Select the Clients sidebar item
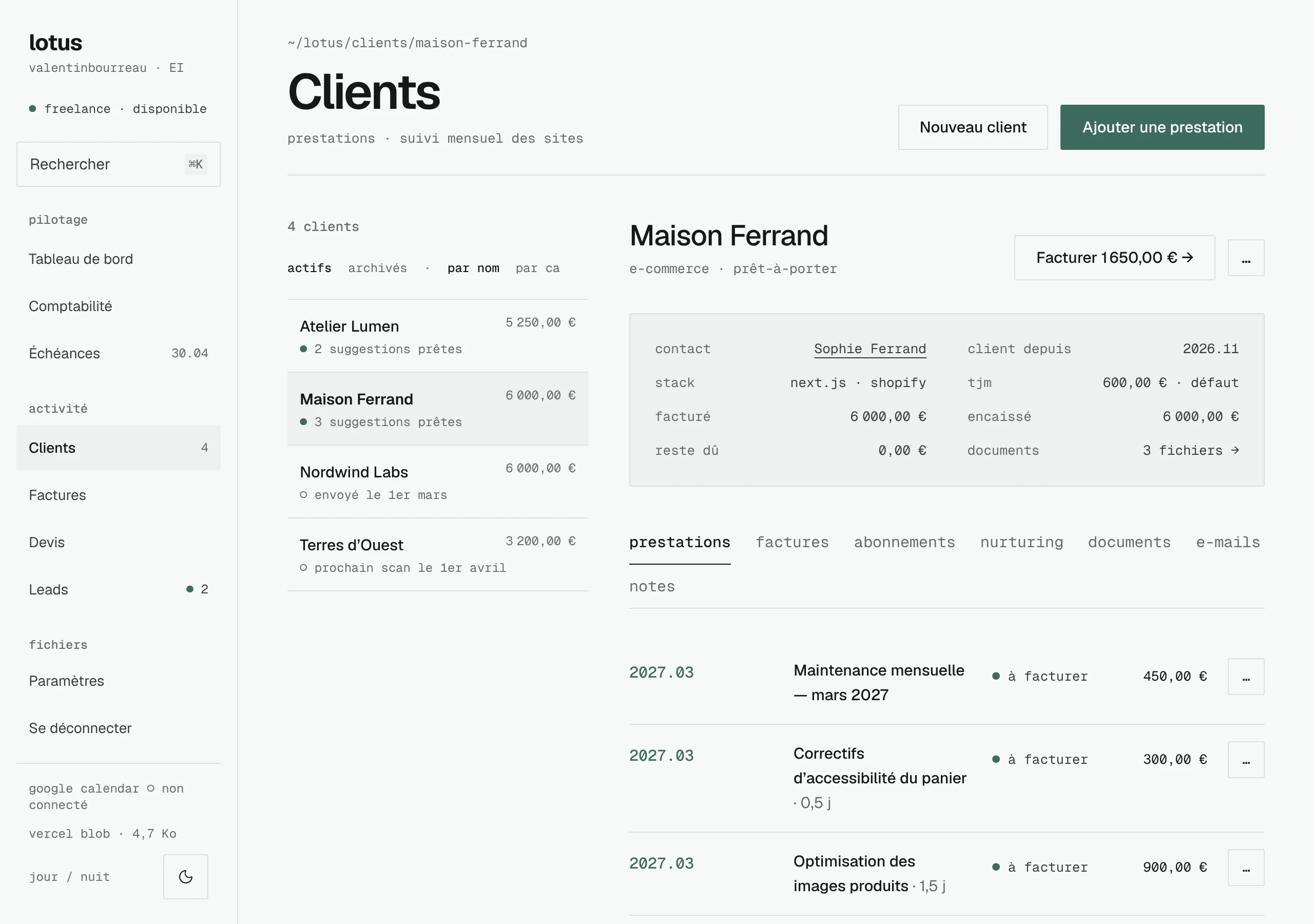The width and height of the screenshot is (1314, 924). click(x=119, y=448)
